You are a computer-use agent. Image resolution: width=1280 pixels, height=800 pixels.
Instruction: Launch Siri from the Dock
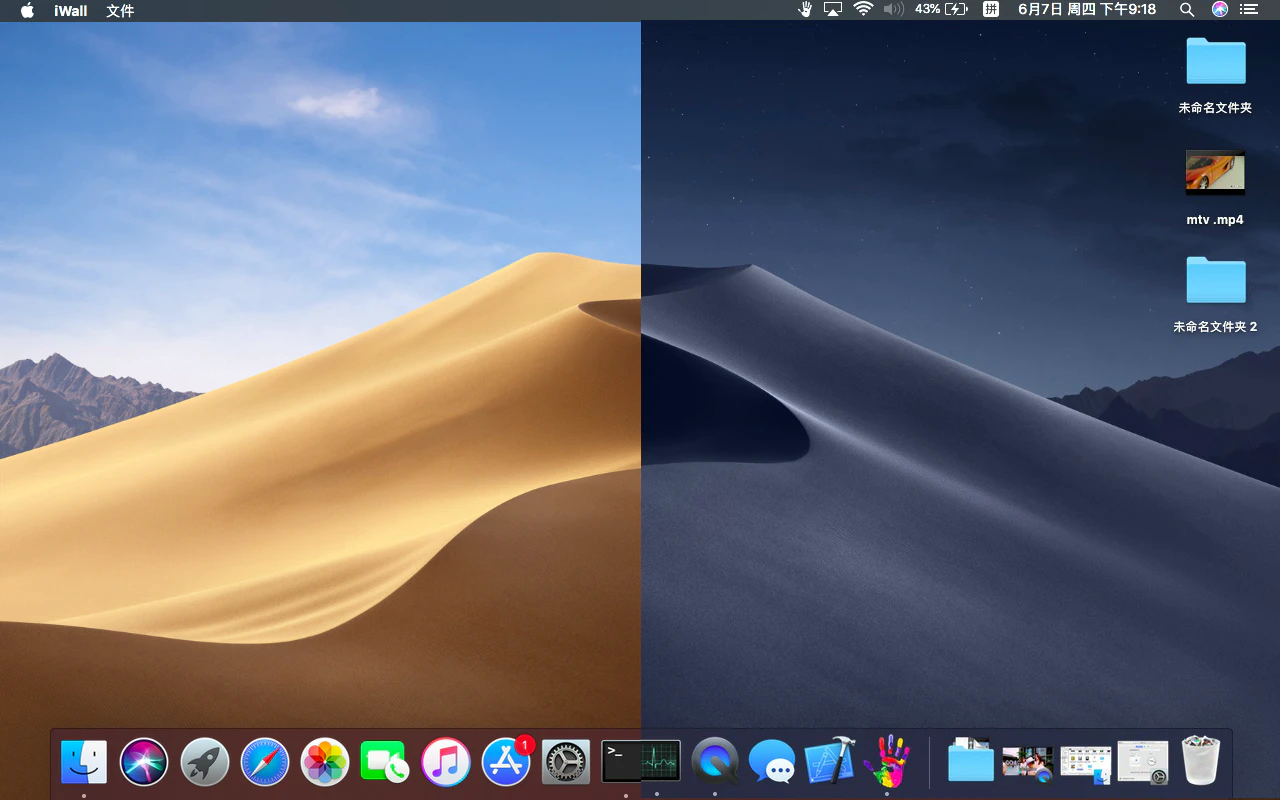click(x=144, y=762)
